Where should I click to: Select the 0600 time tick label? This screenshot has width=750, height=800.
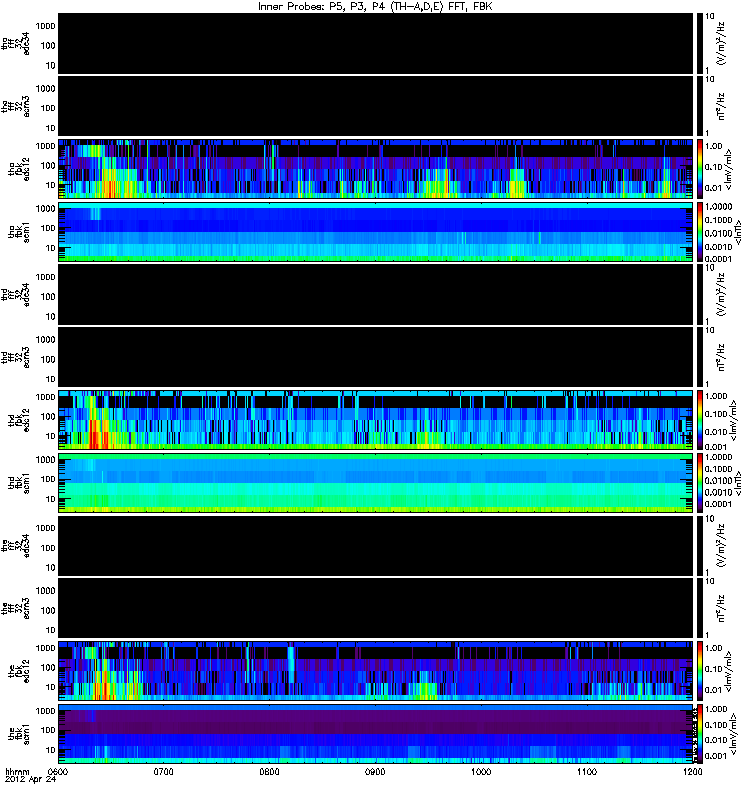57,771
